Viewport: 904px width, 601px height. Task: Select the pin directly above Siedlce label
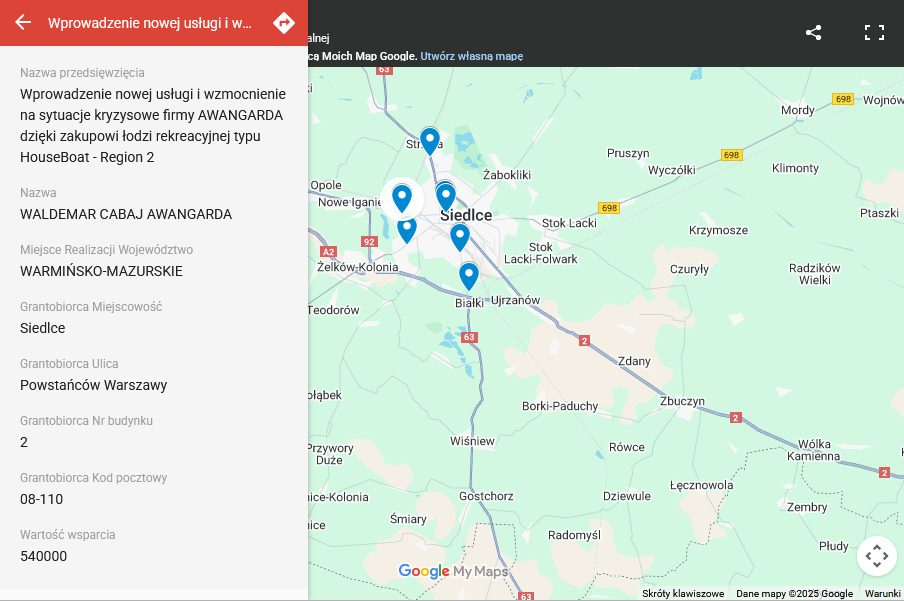point(446,196)
